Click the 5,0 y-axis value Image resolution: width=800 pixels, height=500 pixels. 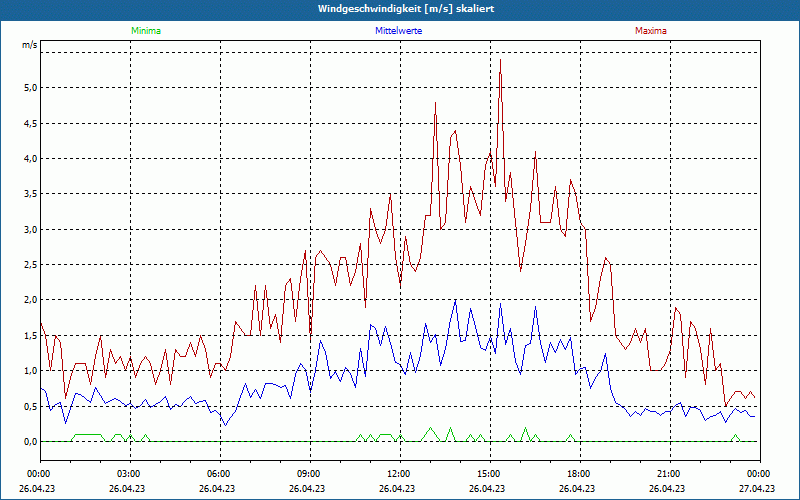click(31, 88)
